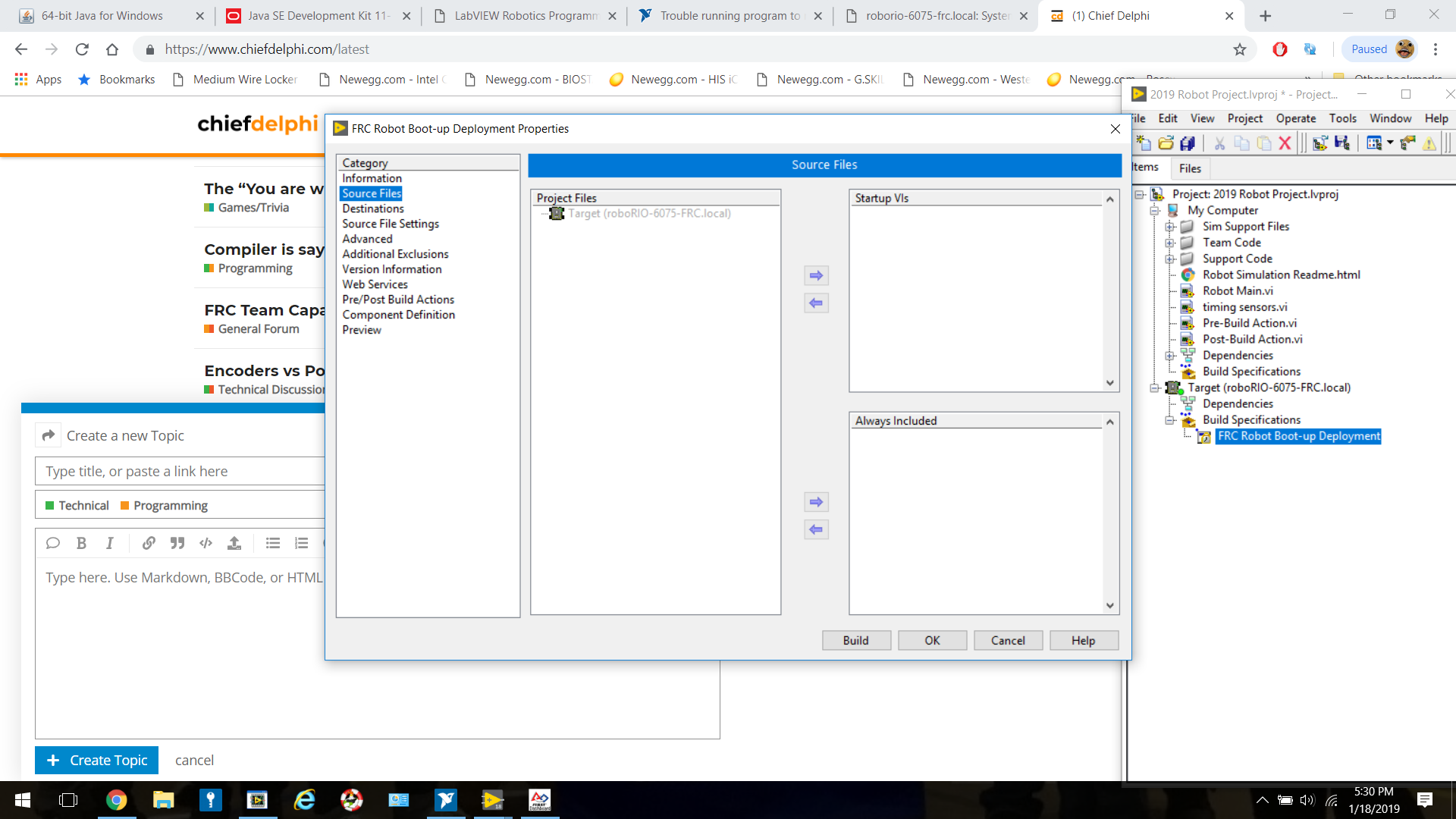Add to Always Included with the right arrow
This screenshot has height=819, width=1456.
pos(816,502)
